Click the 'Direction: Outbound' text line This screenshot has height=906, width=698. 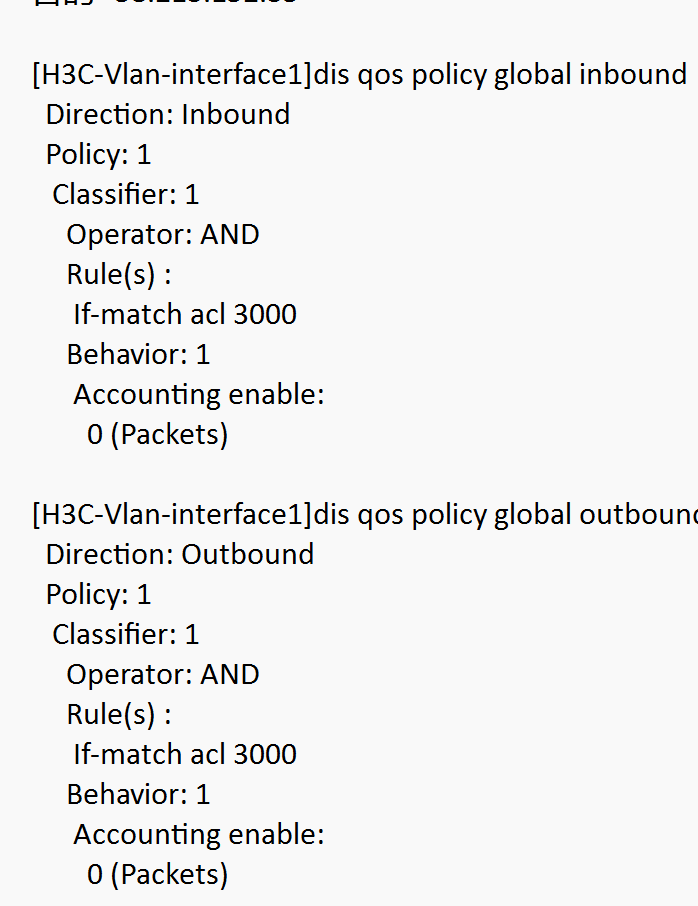point(180,555)
